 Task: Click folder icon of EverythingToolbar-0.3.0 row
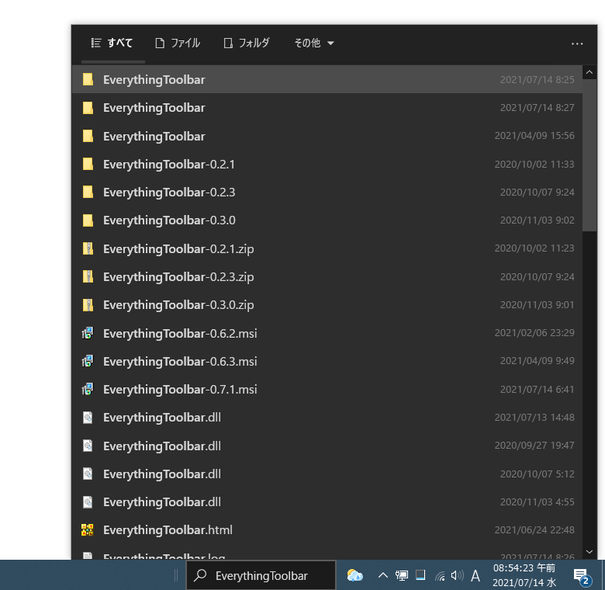click(88, 220)
